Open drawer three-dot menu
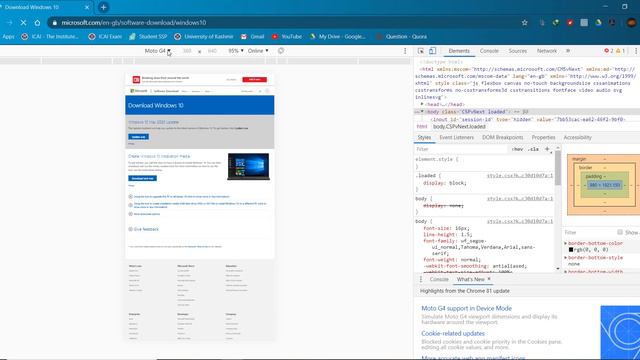The image size is (640, 360). 421,280
